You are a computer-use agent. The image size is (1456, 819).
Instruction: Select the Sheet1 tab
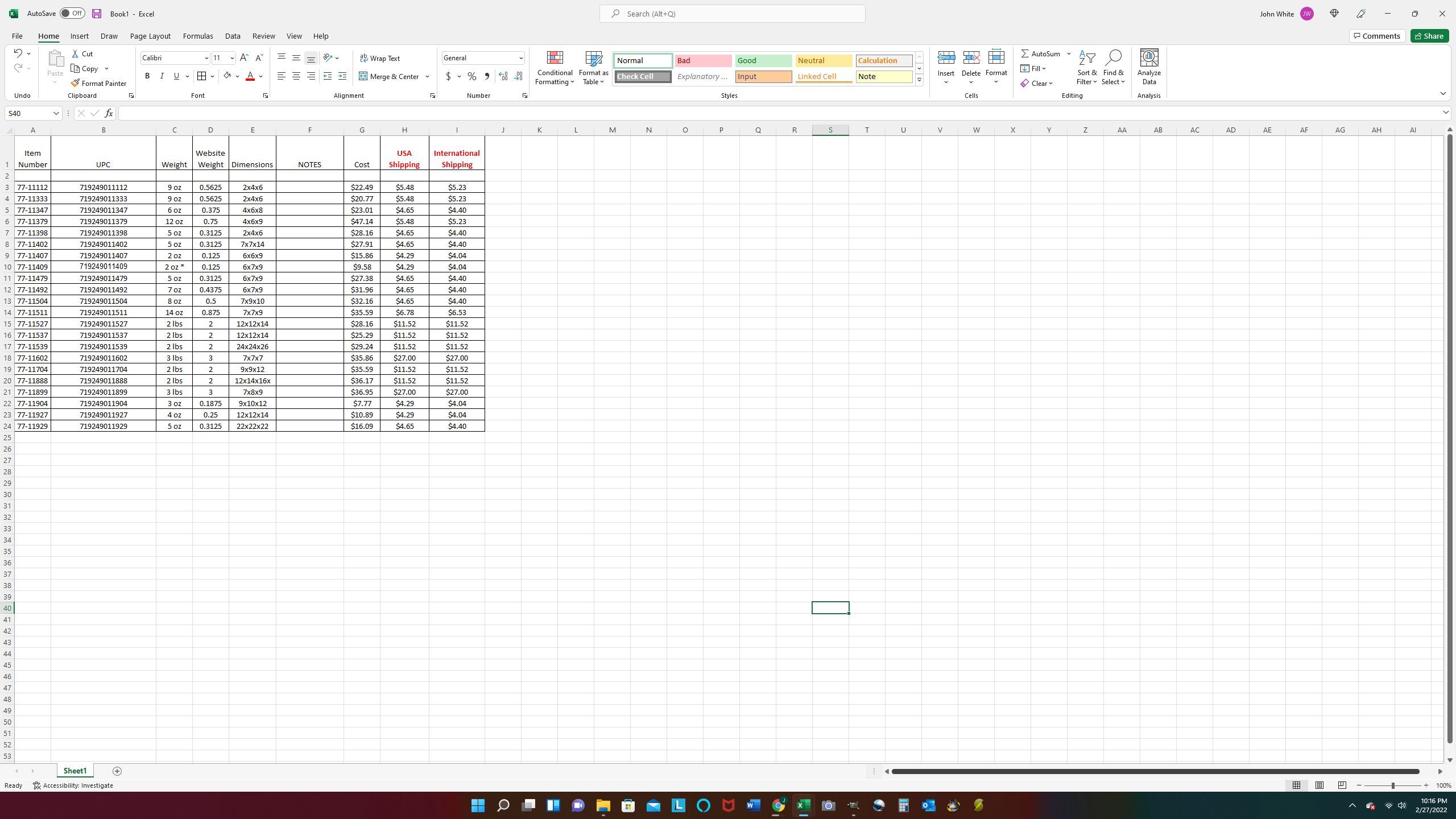tap(75, 771)
